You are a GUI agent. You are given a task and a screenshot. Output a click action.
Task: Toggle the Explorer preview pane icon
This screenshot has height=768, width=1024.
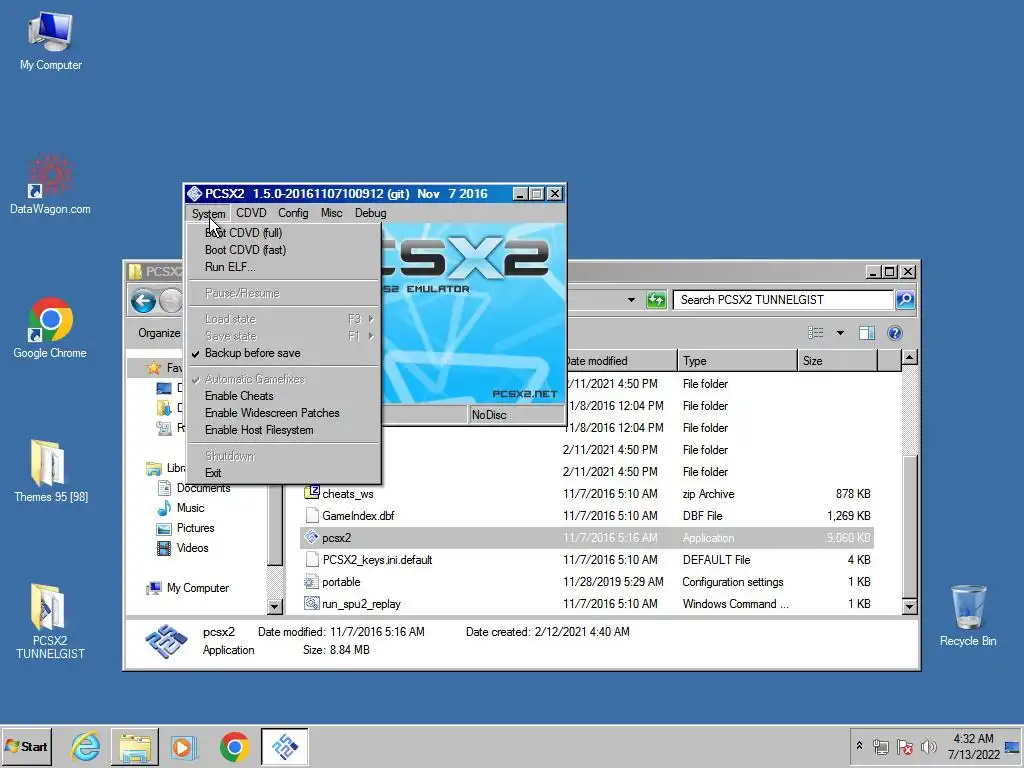[867, 333]
